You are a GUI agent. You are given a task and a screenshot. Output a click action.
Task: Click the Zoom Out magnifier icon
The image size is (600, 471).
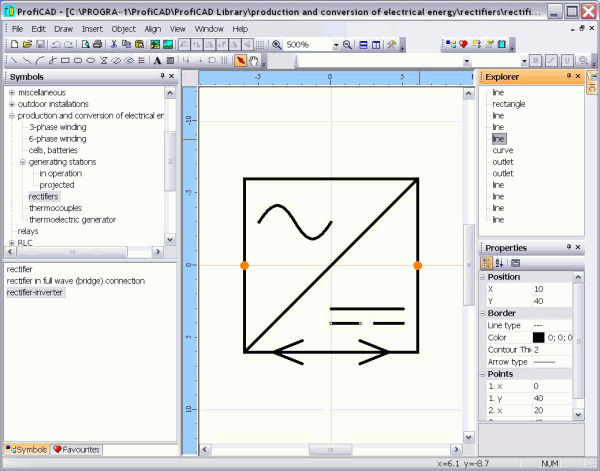tap(347, 45)
